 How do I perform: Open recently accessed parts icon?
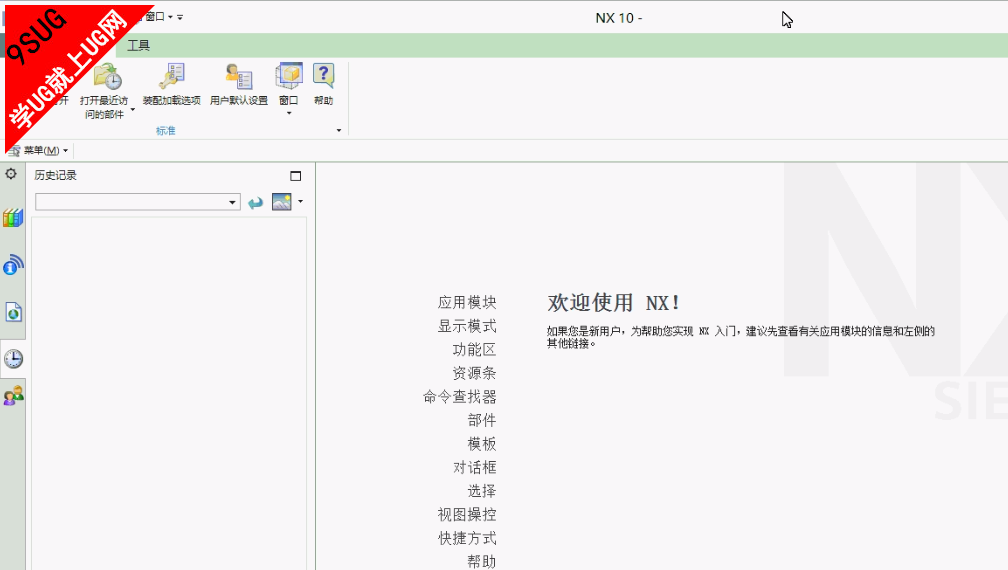click(x=107, y=76)
